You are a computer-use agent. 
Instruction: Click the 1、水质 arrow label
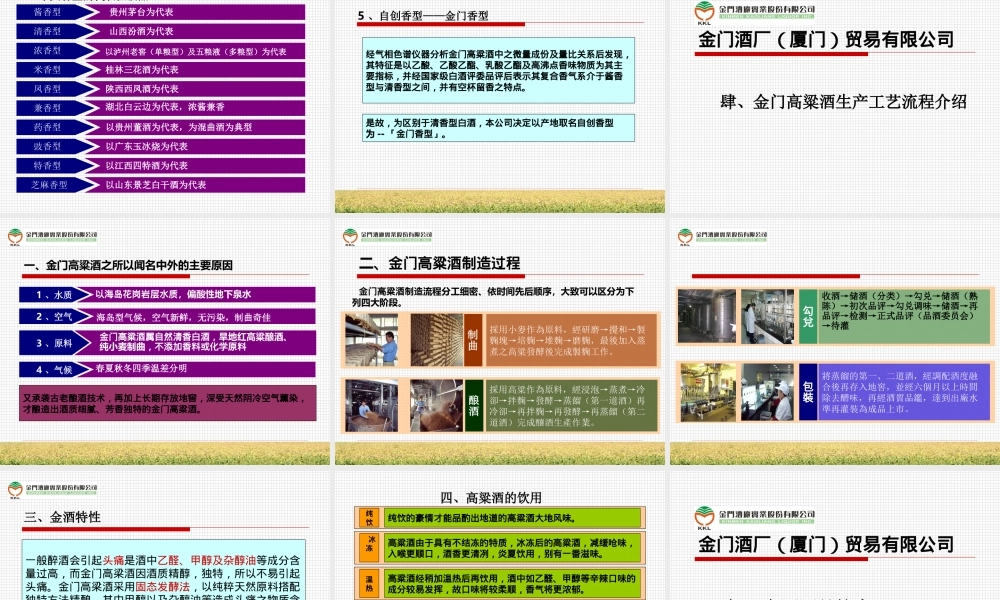coord(56,295)
